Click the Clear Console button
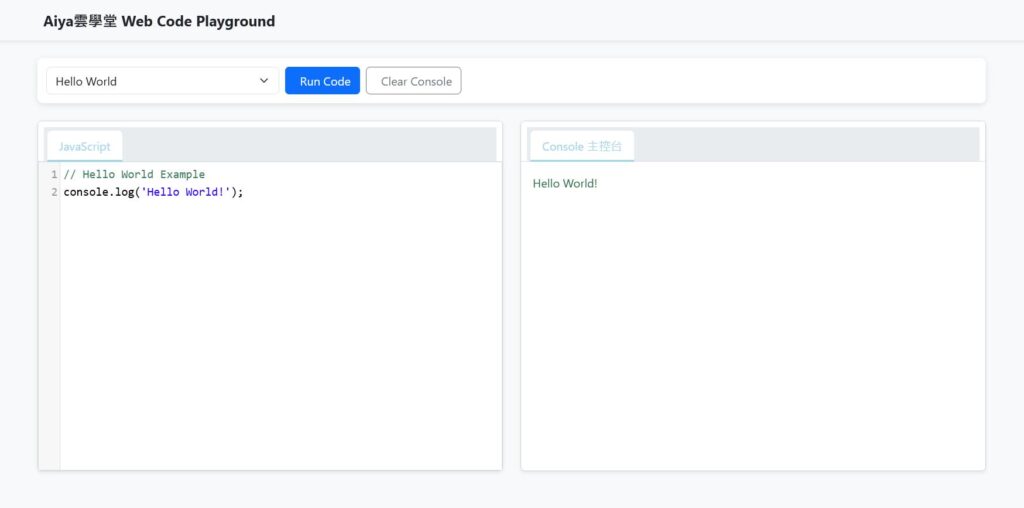This screenshot has height=508, width=1024. (x=413, y=81)
